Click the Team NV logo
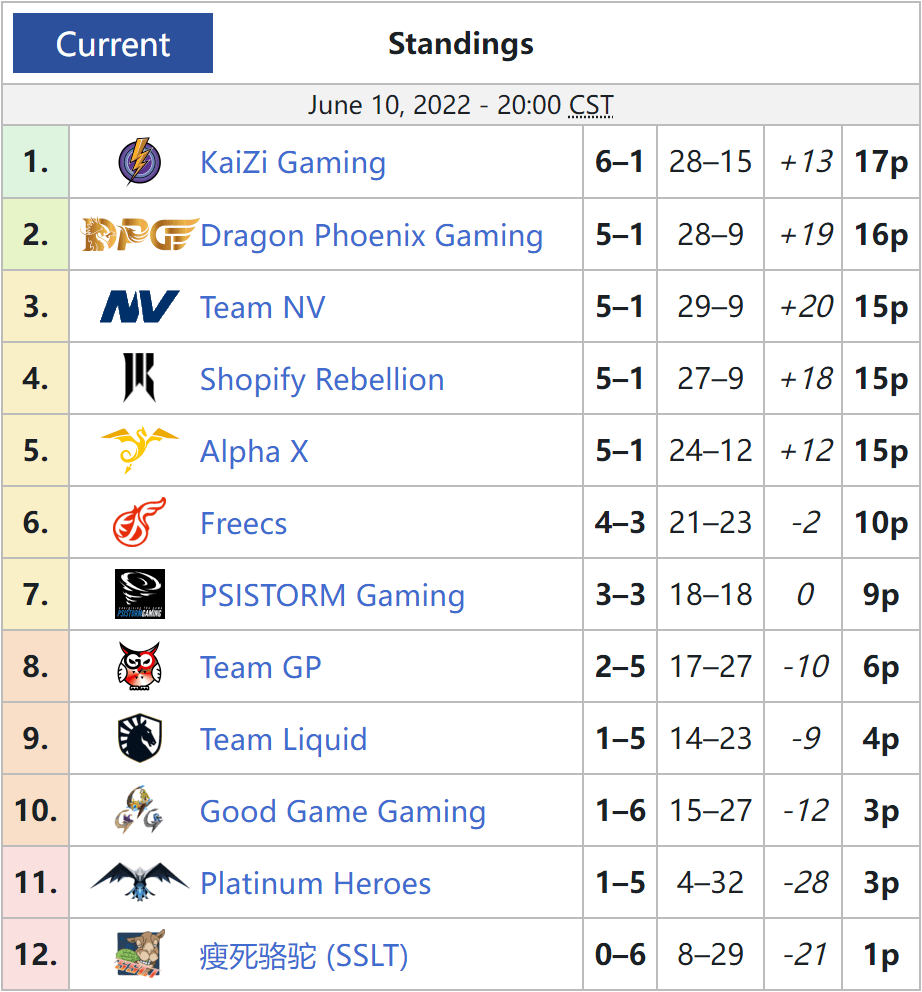922x992 pixels. [140, 307]
